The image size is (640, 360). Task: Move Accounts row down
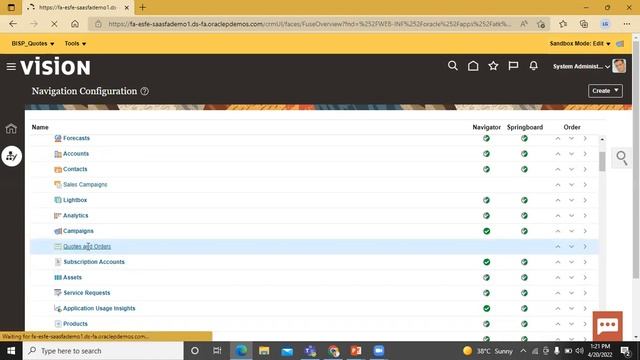click(x=571, y=154)
